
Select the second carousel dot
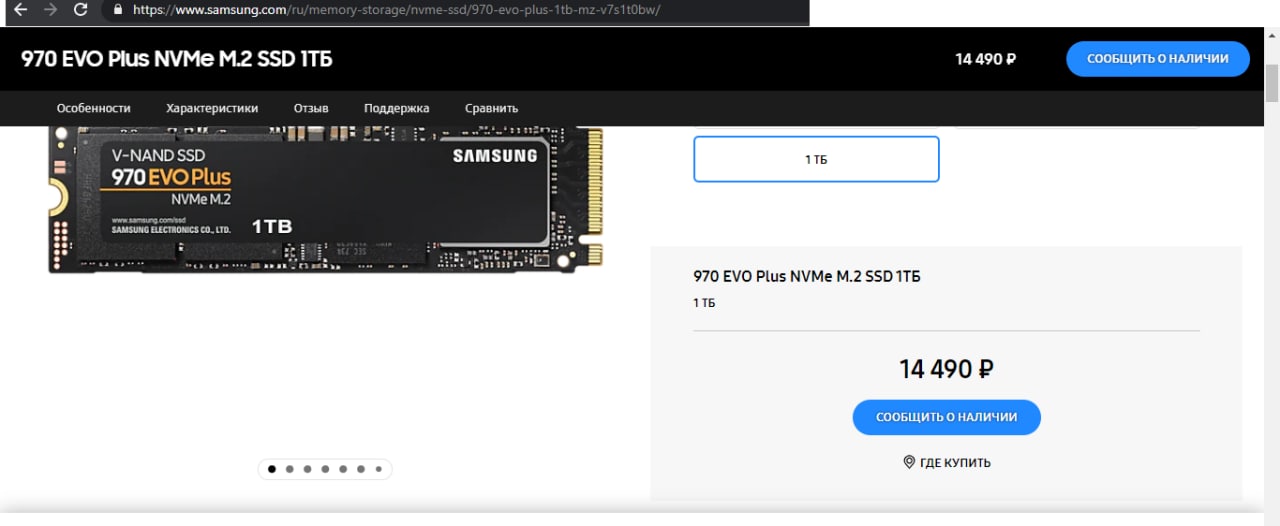point(289,468)
